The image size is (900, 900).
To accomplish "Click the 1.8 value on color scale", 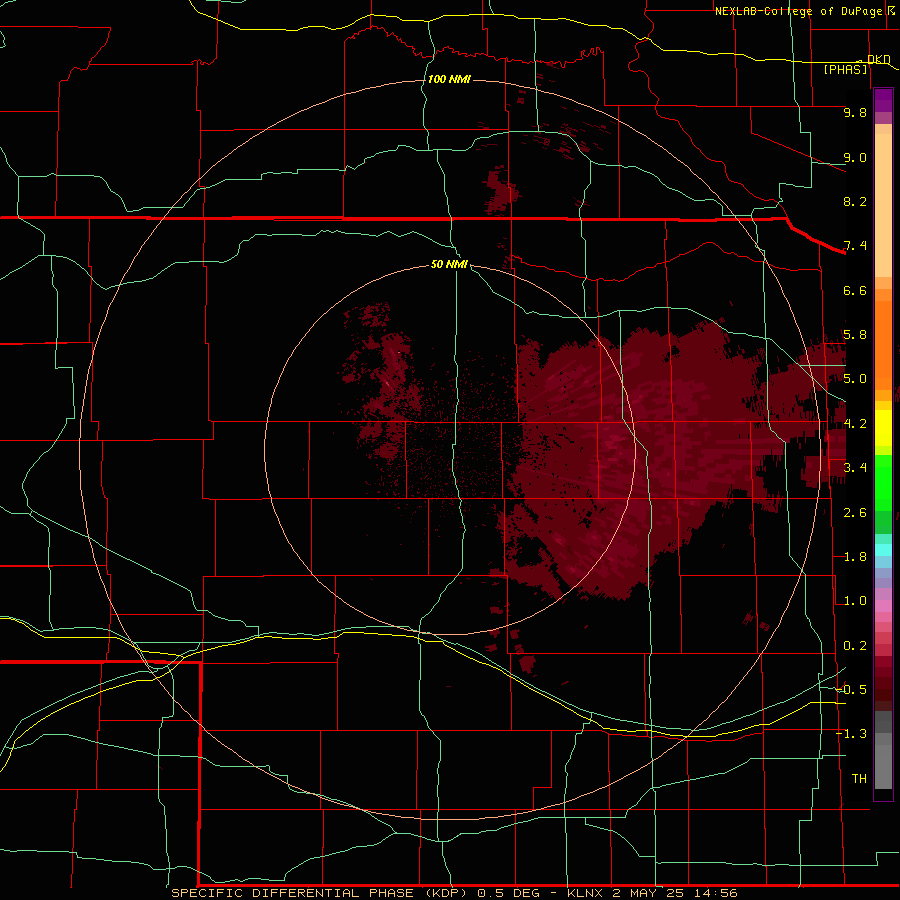I will pyautogui.click(x=855, y=557).
